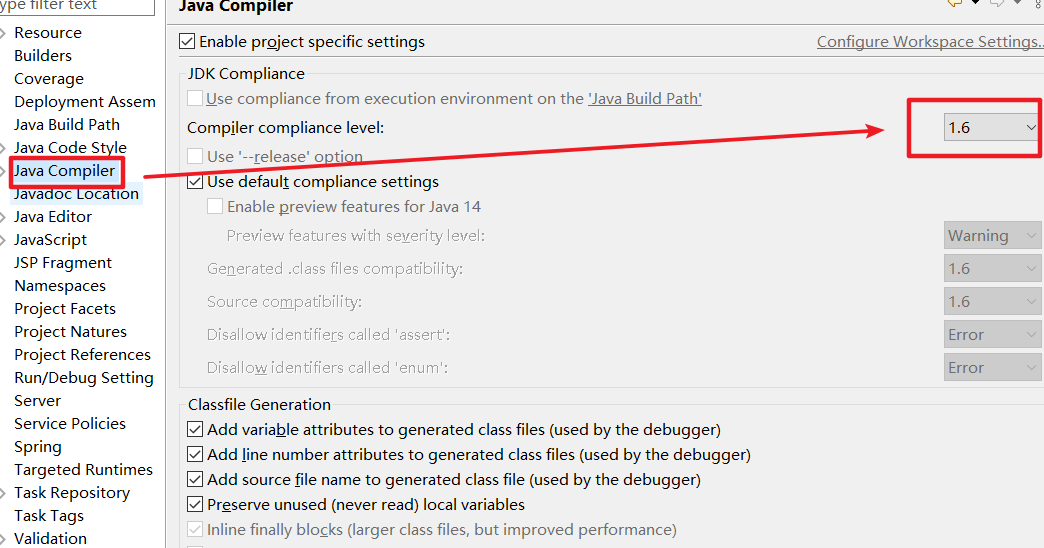Open the back history dropdown arrow
This screenshot has height=548, width=1044.
(x=975, y=3)
